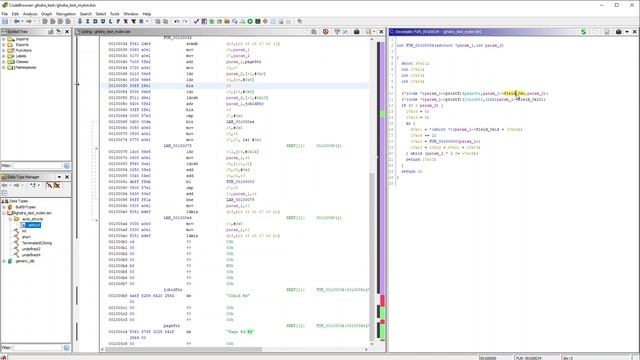Viewport: 640px width, 360px height.
Task: Click the crossed-out filter icon in Data Type Manager
Action: tap(57, 185)
